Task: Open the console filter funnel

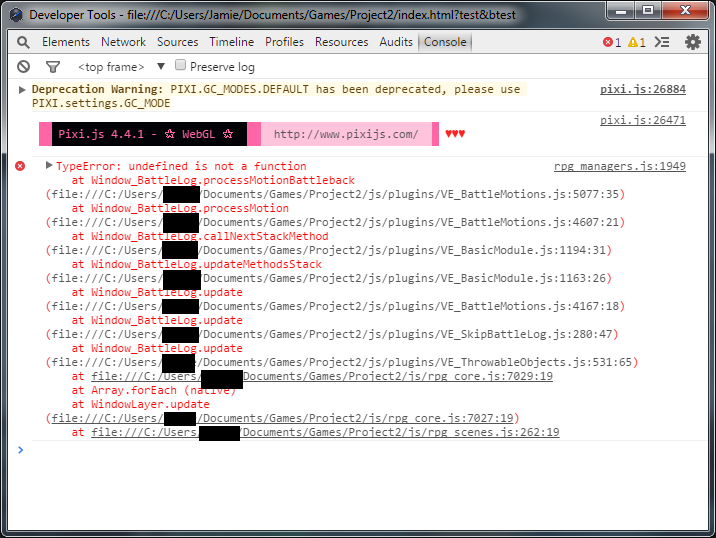Action: coord(53,67)
